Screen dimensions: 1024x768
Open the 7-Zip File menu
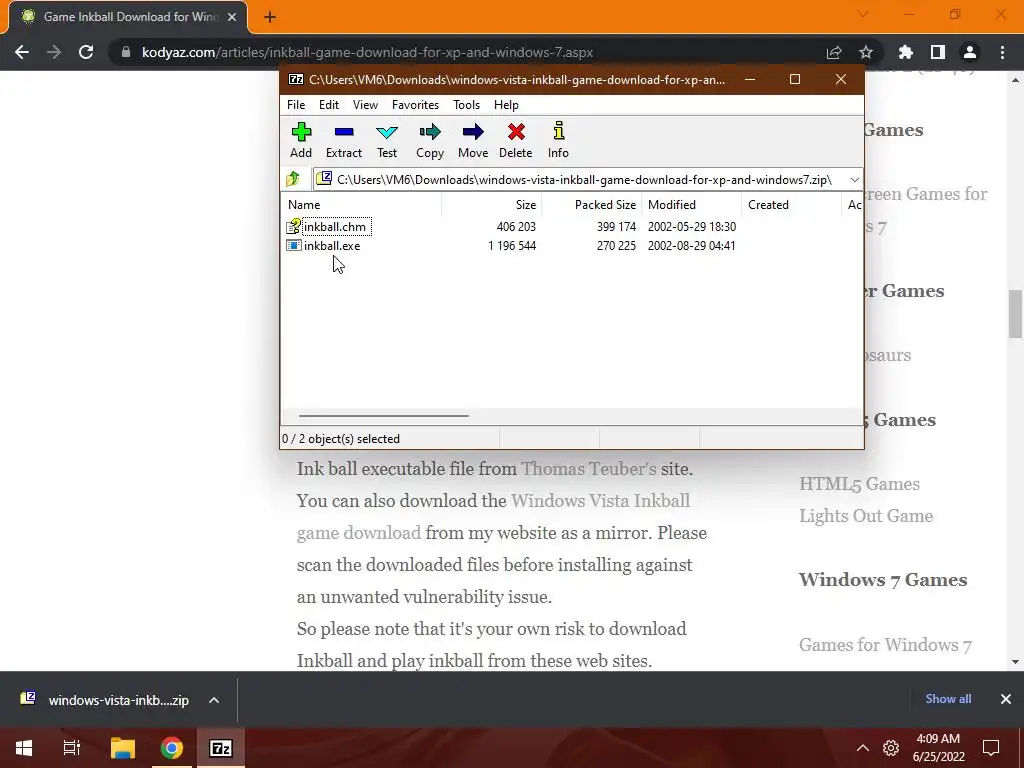coord(296,104)
